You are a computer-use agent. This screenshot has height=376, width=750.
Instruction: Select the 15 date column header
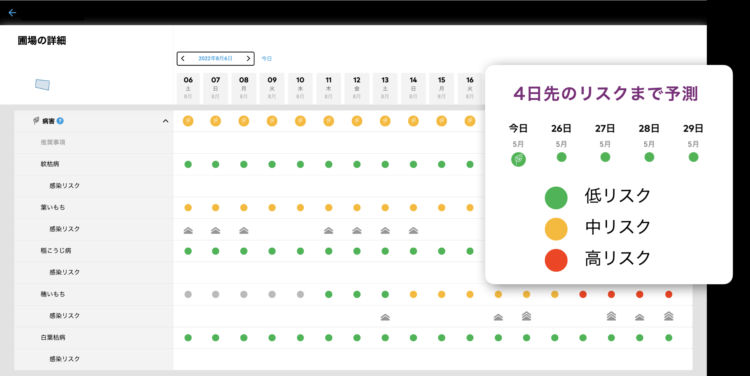441,88
